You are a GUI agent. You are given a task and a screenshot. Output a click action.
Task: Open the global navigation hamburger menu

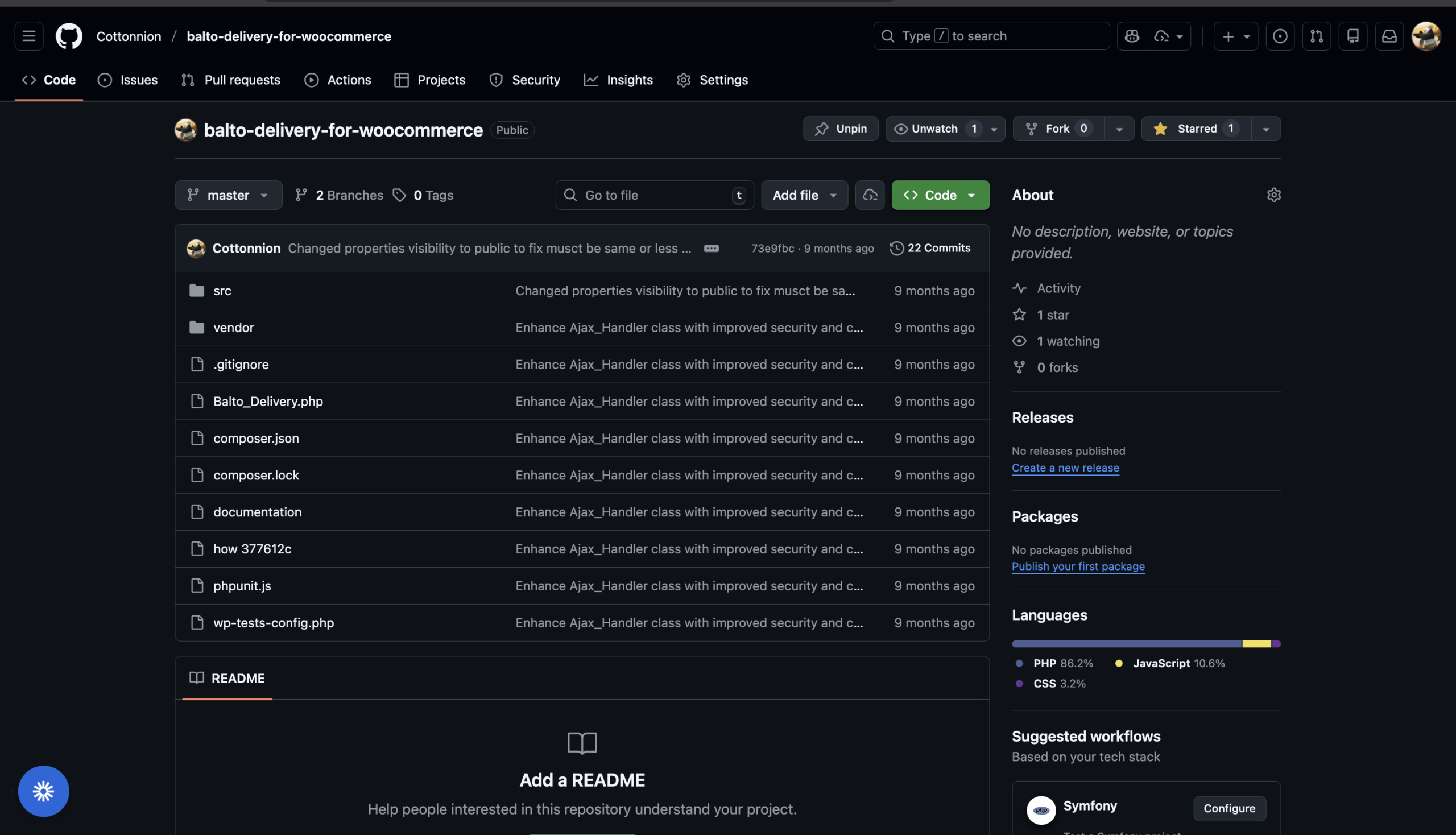pos(28,36)
